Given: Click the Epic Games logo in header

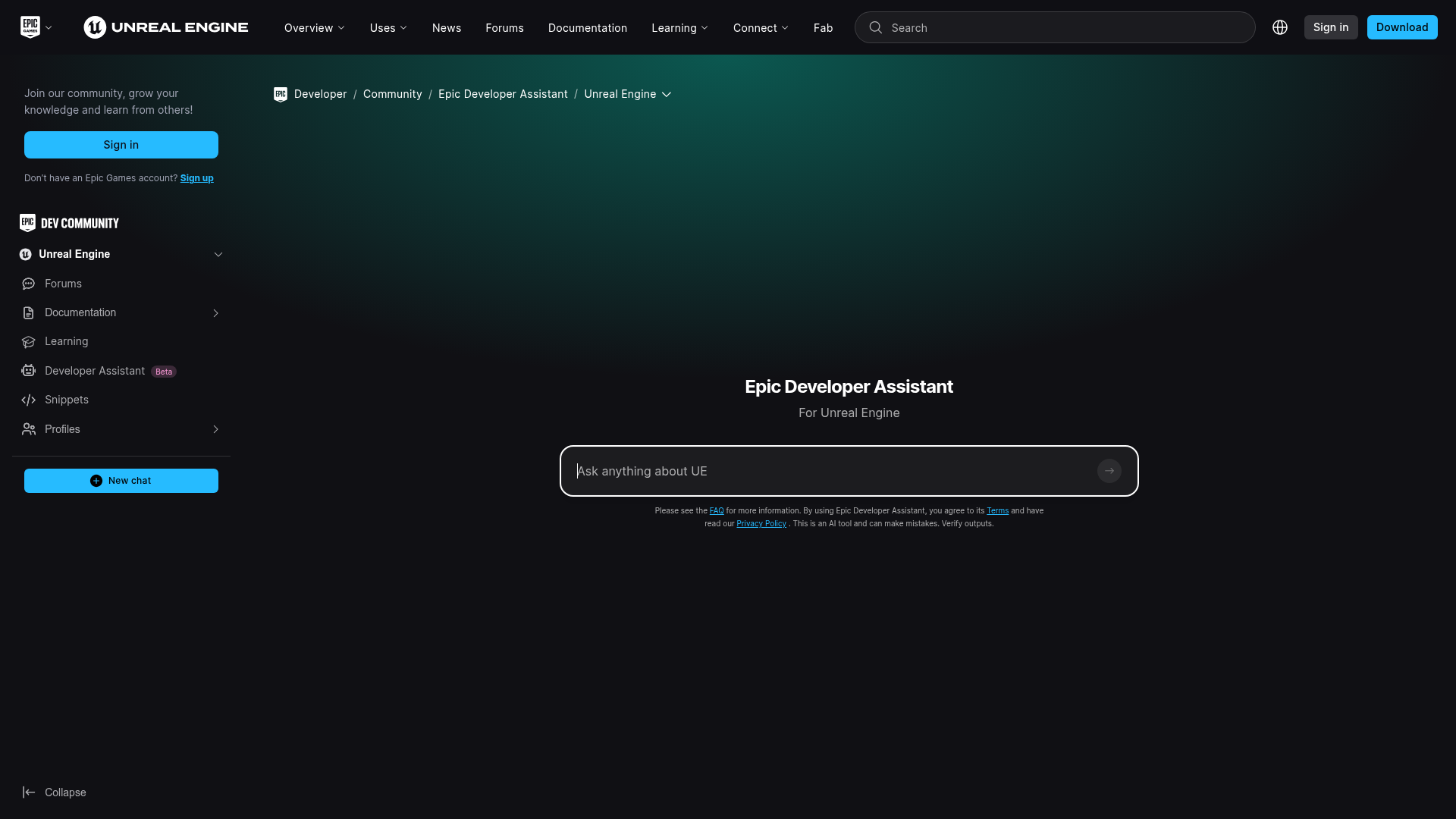Looking at the screenshot, I should coord(30,27).
